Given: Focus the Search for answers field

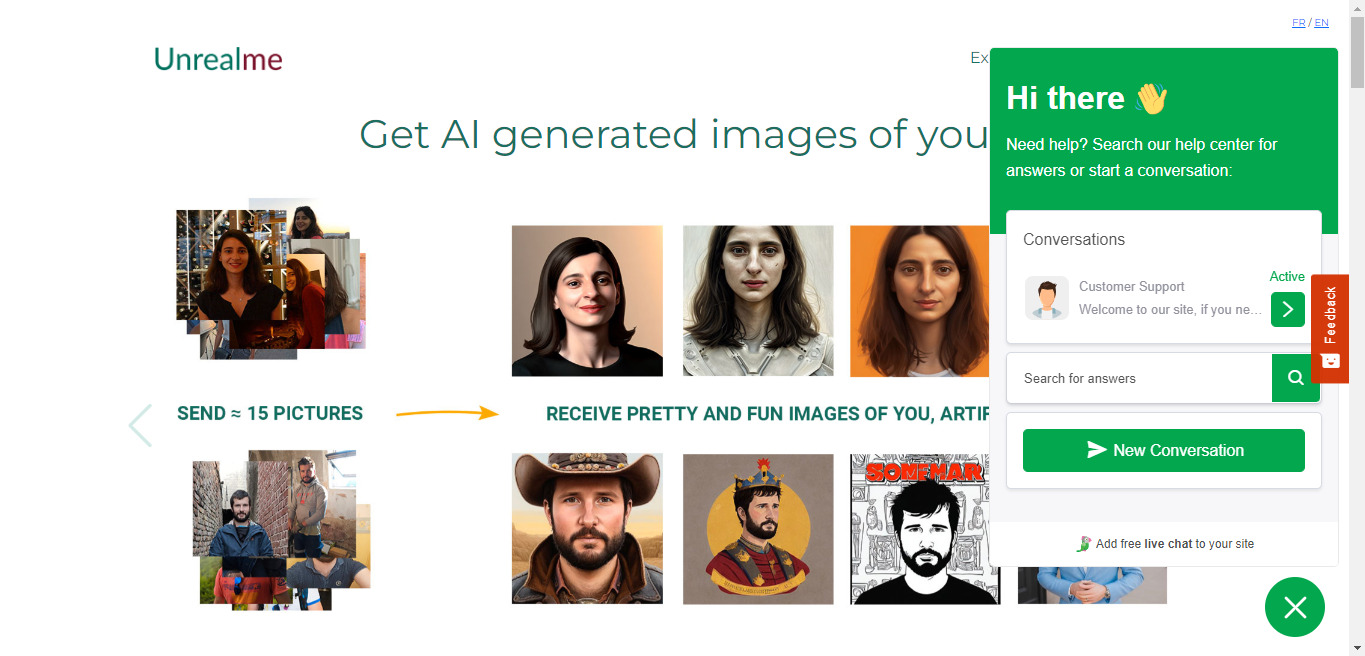Looking at the screenshot, I should point(1139,378).
